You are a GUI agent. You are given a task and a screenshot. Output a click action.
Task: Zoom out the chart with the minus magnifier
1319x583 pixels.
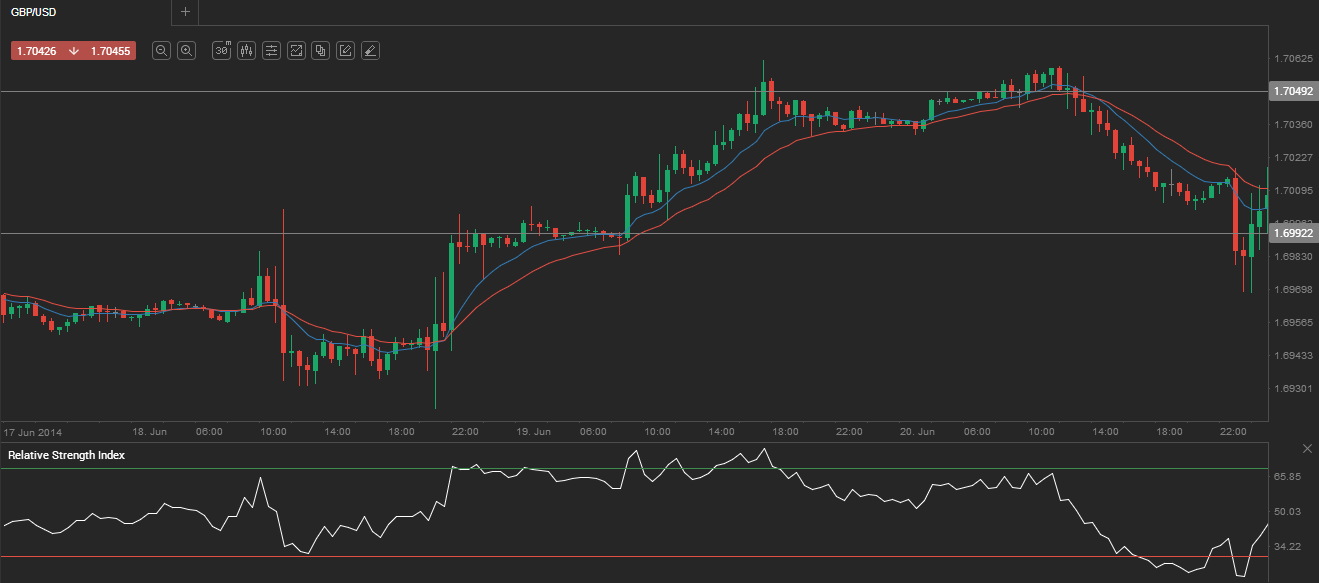point(161,50)
